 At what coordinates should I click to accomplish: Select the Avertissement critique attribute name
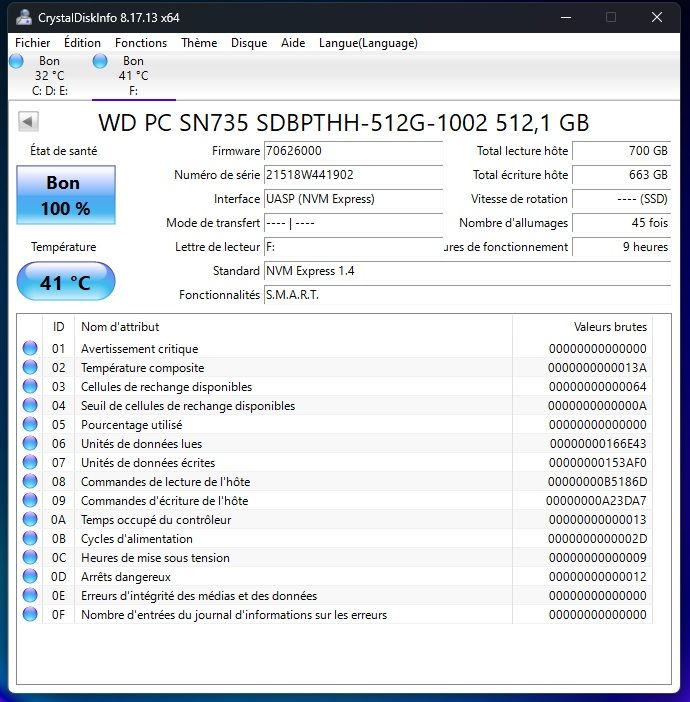coord(140,349)
